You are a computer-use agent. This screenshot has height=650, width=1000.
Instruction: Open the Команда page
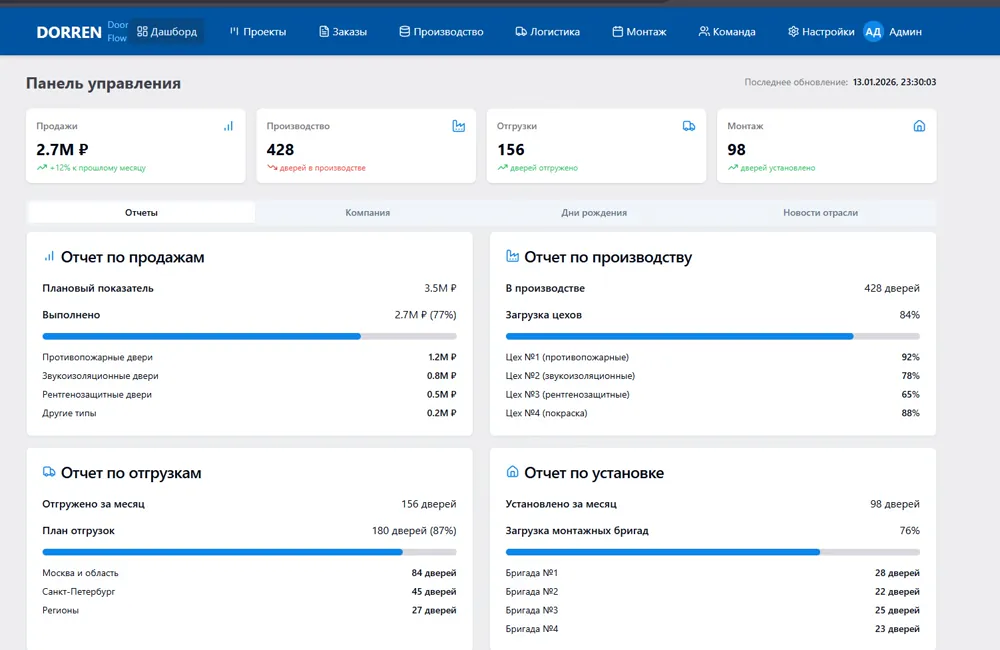pyautogui.click(x=727, y=31)
